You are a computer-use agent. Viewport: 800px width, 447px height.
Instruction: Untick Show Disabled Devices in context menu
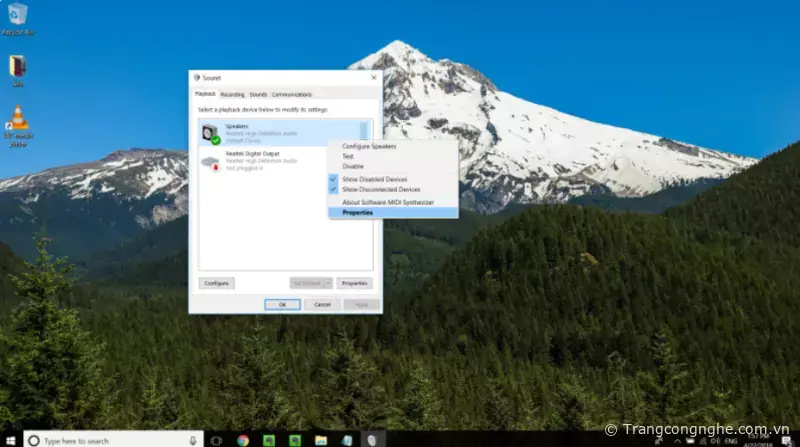[x=374, y=179]
